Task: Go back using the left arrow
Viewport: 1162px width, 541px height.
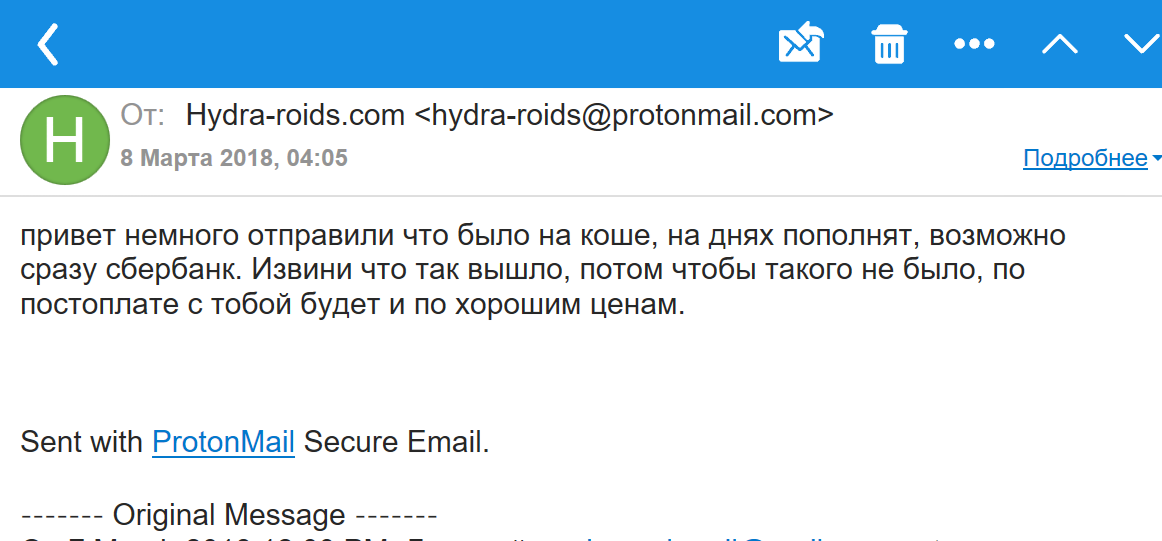Action: 47,44
